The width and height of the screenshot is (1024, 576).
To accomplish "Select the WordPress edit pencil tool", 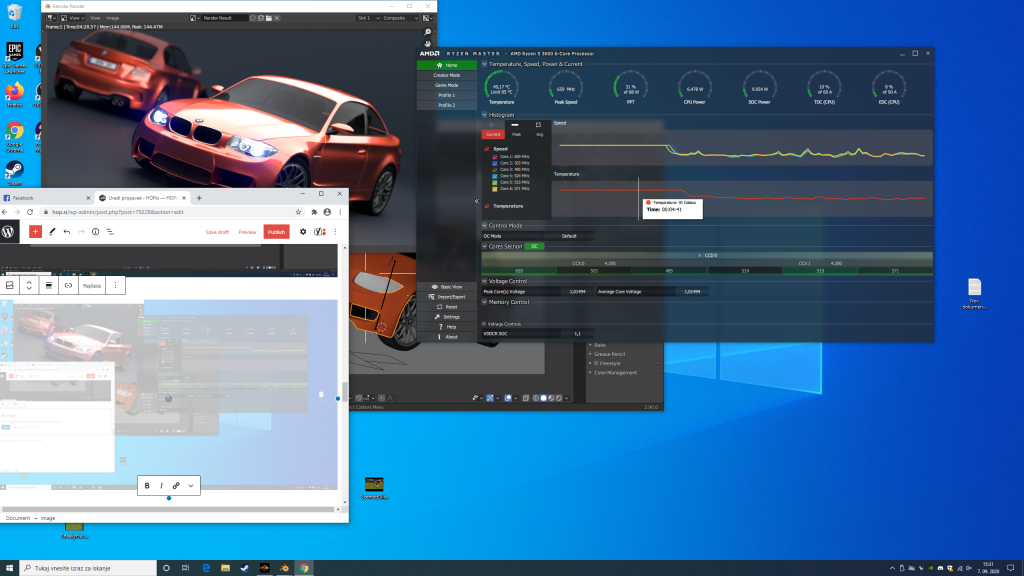I will click(x=52, y=232).
